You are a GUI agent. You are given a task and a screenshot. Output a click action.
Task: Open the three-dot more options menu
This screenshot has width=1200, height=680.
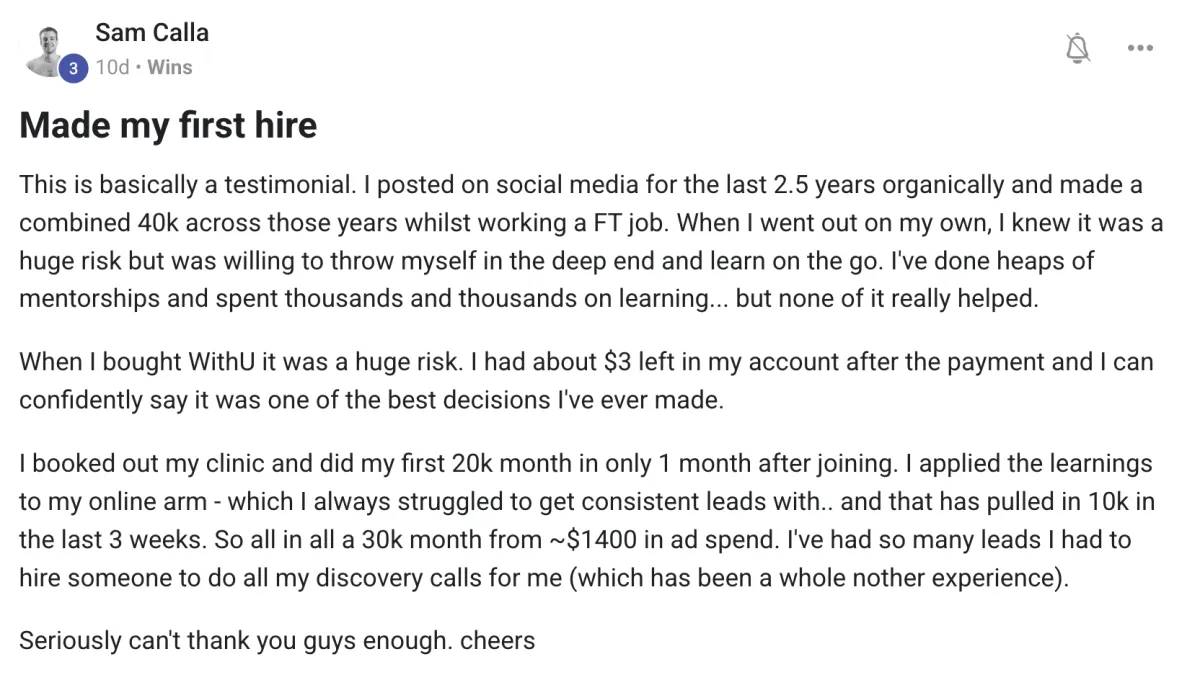[1140, 48]
